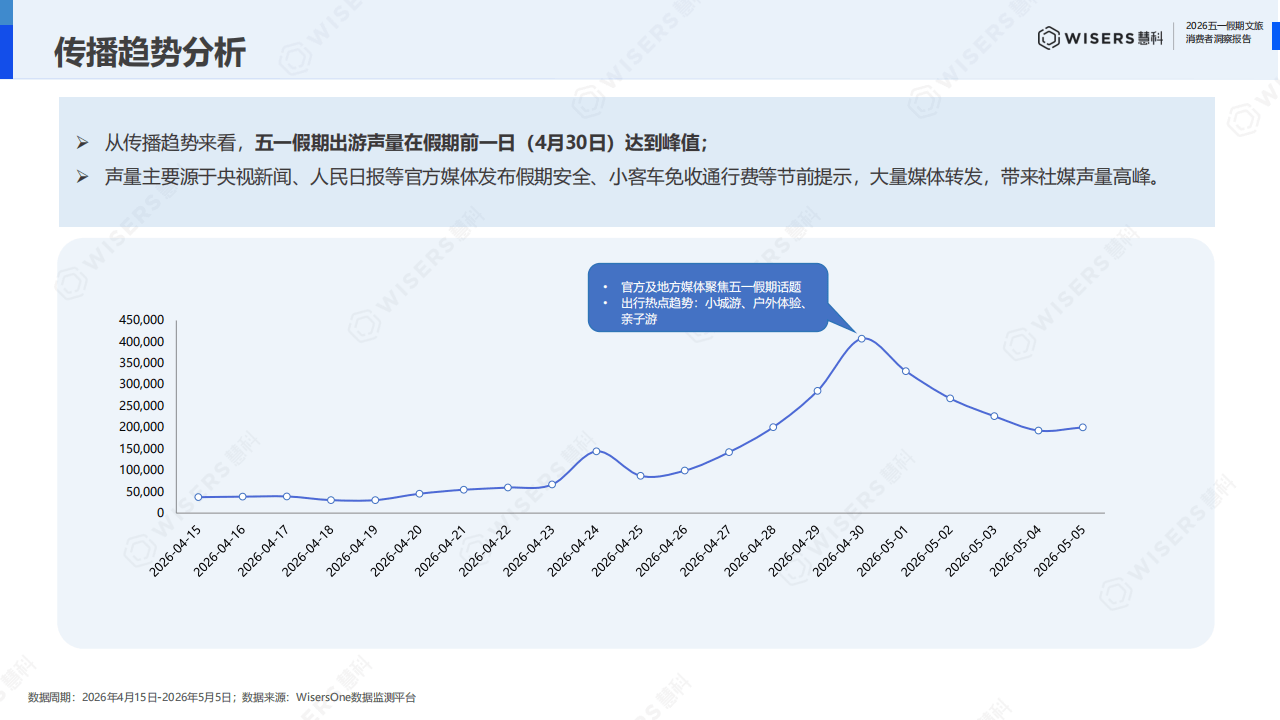Click the header text 消费者洞察报告
This screenshot has height=720, width=1280.
point(1217,39)
